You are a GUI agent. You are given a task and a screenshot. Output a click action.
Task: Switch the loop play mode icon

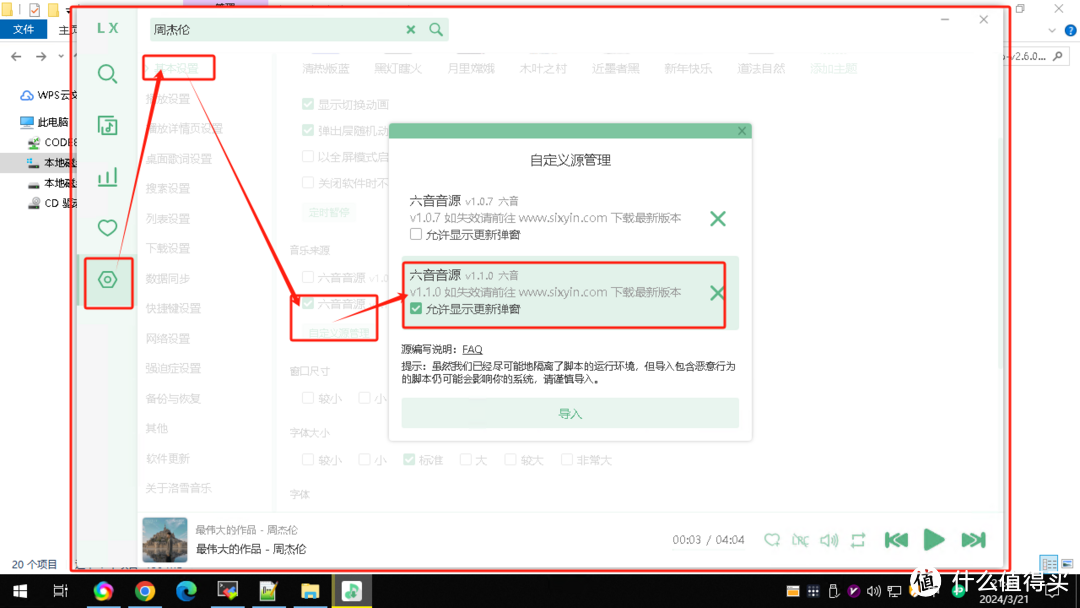tap(858, 540)
